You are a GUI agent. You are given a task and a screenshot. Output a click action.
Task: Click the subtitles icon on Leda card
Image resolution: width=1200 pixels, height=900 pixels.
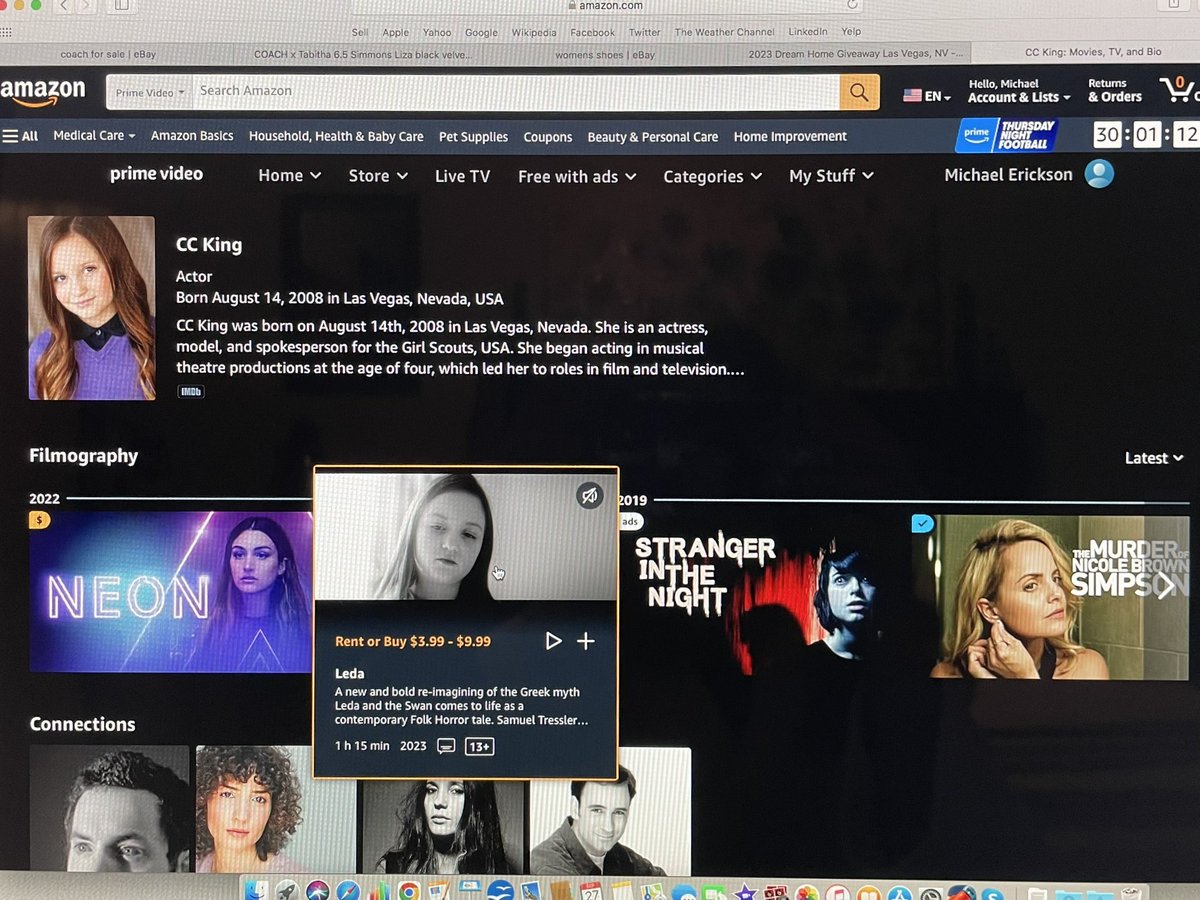point(447,746)
